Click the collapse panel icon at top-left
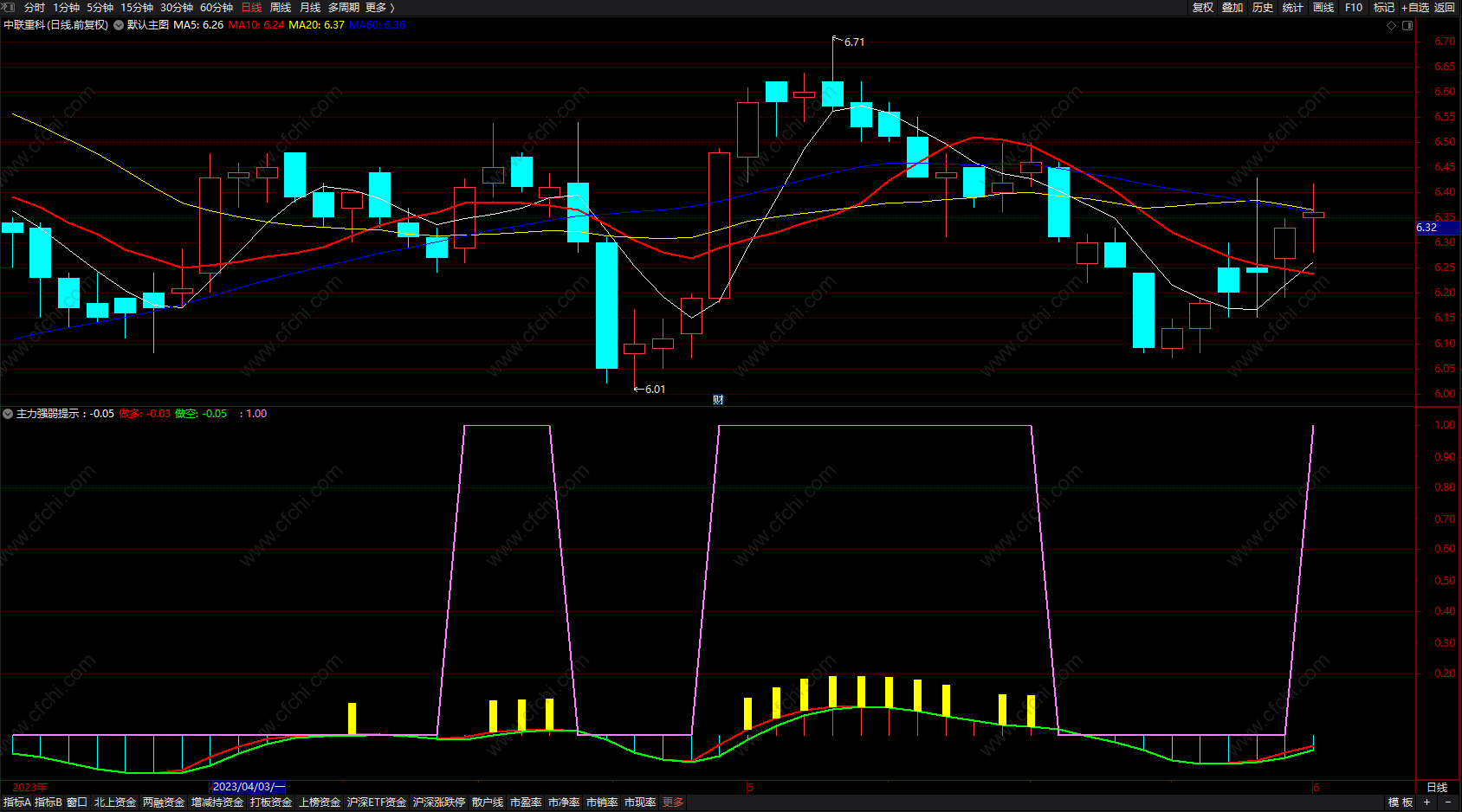 pos(8,7)
